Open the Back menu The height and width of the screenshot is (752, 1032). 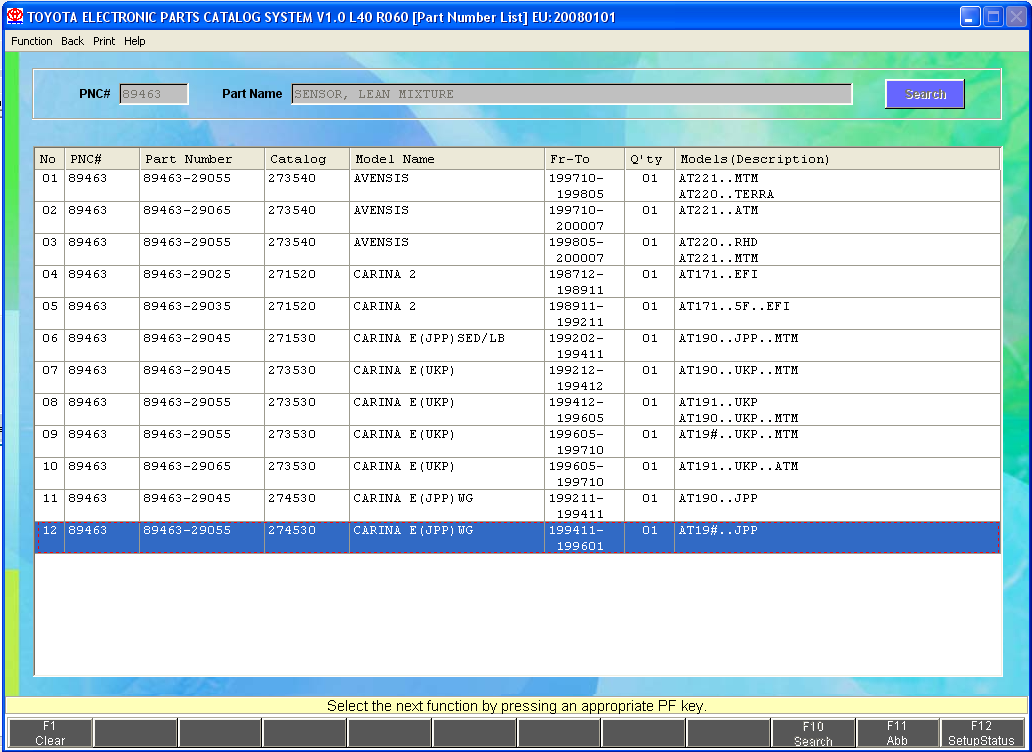click(x=72, y=41)
